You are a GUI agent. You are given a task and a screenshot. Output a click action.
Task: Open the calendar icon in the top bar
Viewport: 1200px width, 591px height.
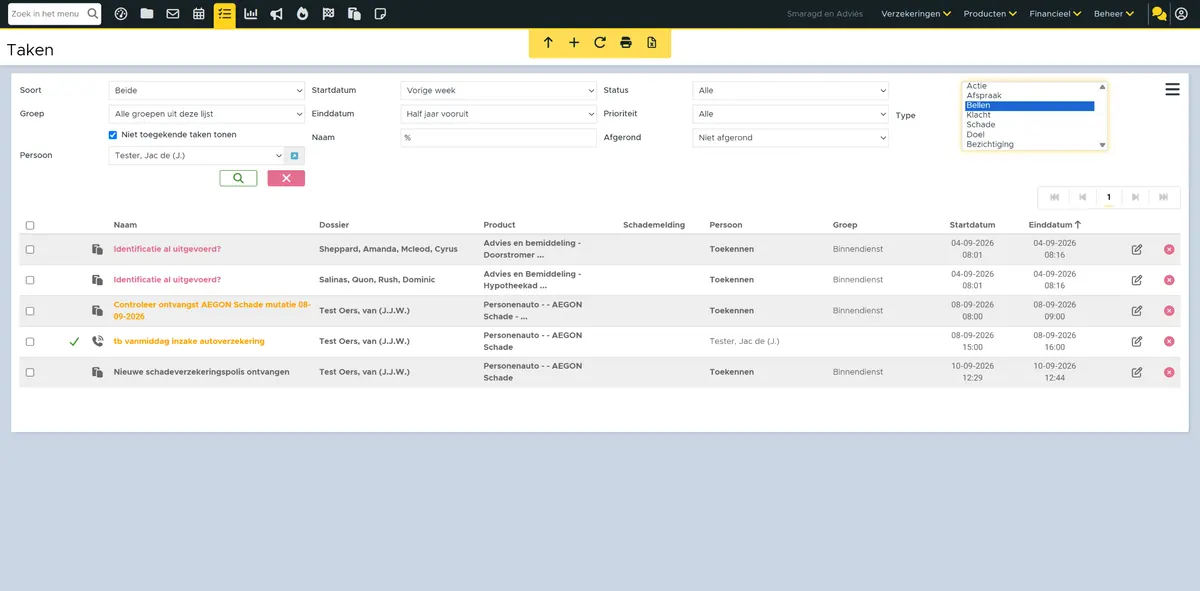click(199, 14)
